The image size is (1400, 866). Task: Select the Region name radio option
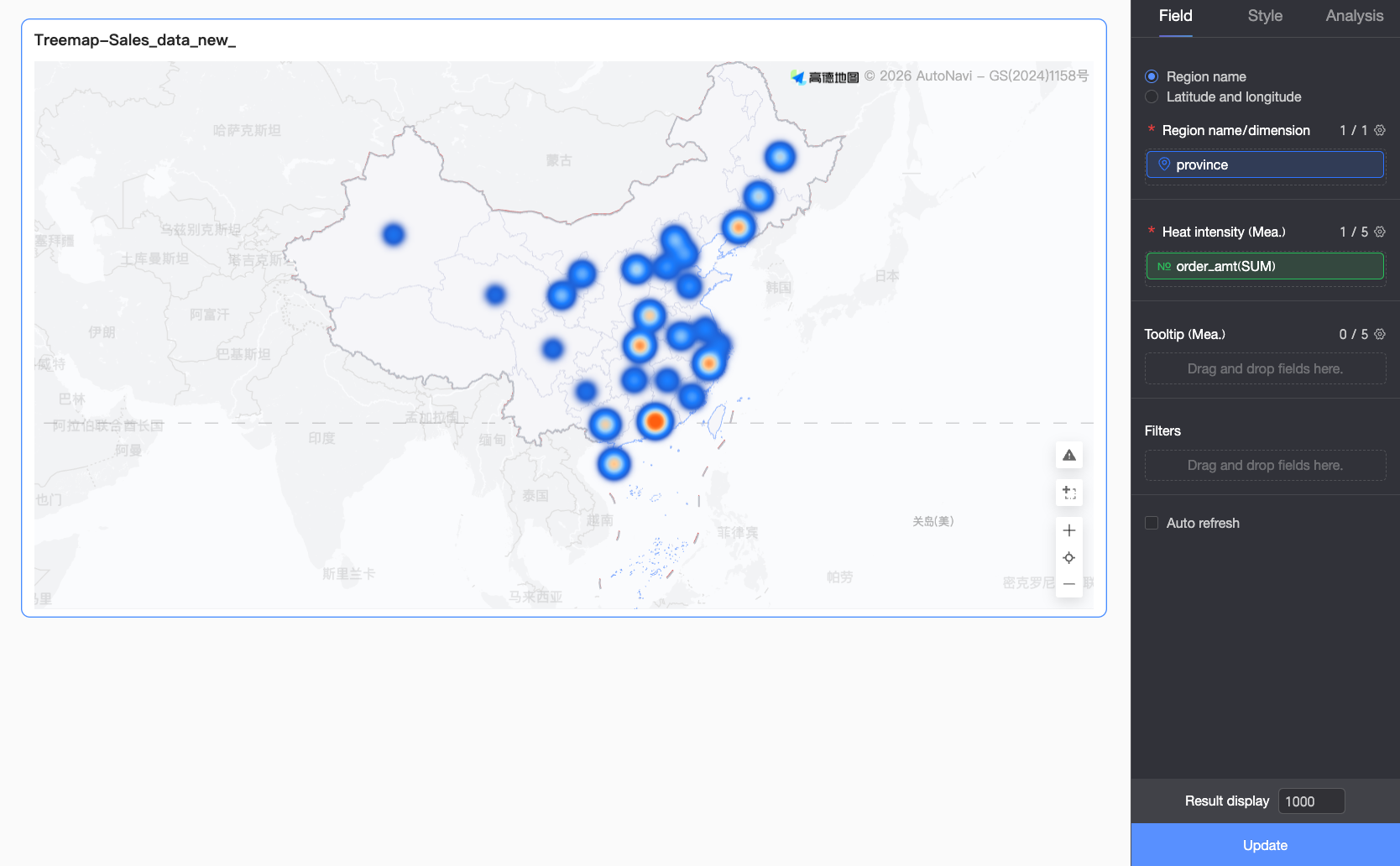coord(1152,76)
